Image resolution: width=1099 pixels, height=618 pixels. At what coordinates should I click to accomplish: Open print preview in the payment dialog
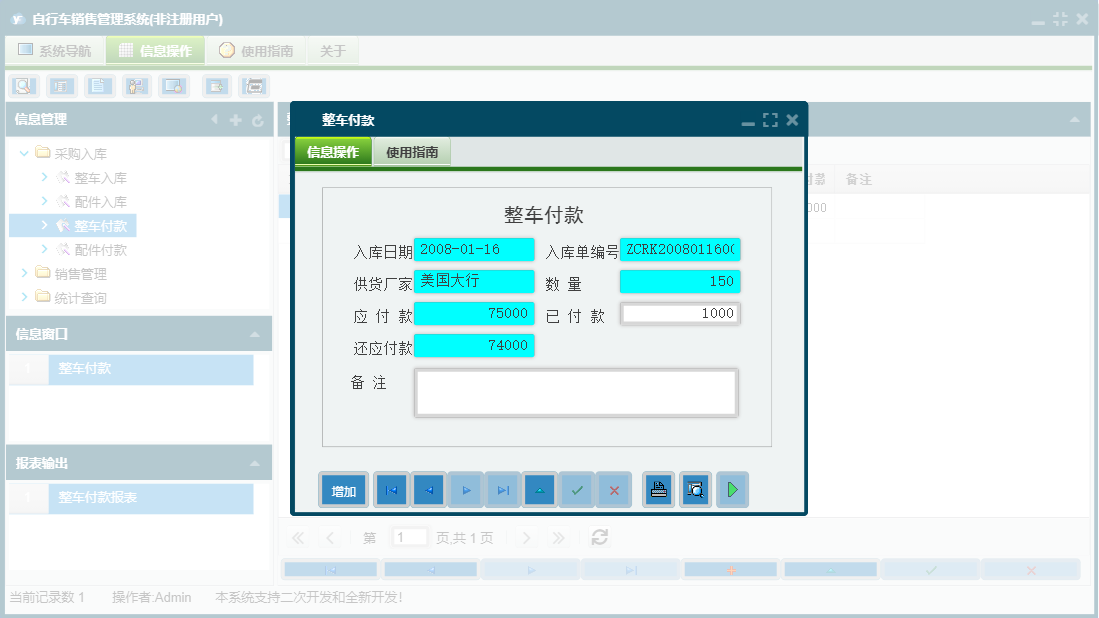coord(695,489)
